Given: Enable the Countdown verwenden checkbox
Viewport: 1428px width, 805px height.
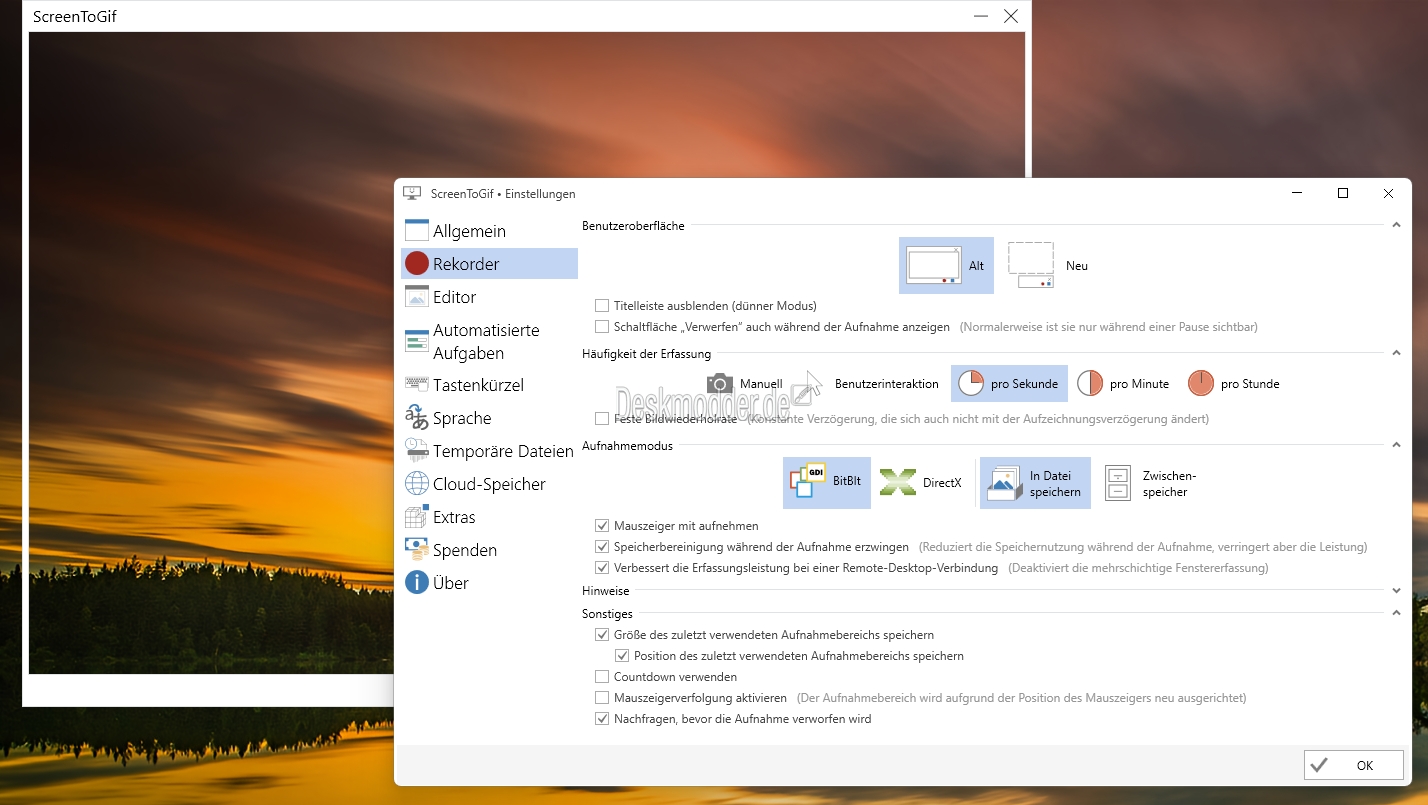Looking at the screenshot, I should (602, 677).
